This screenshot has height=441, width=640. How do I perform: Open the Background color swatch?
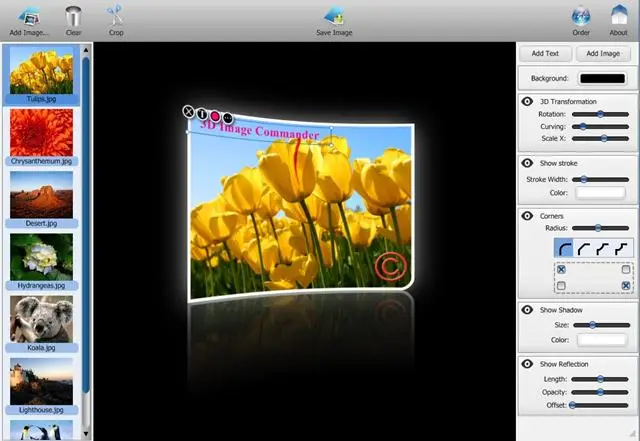(602, 78)
